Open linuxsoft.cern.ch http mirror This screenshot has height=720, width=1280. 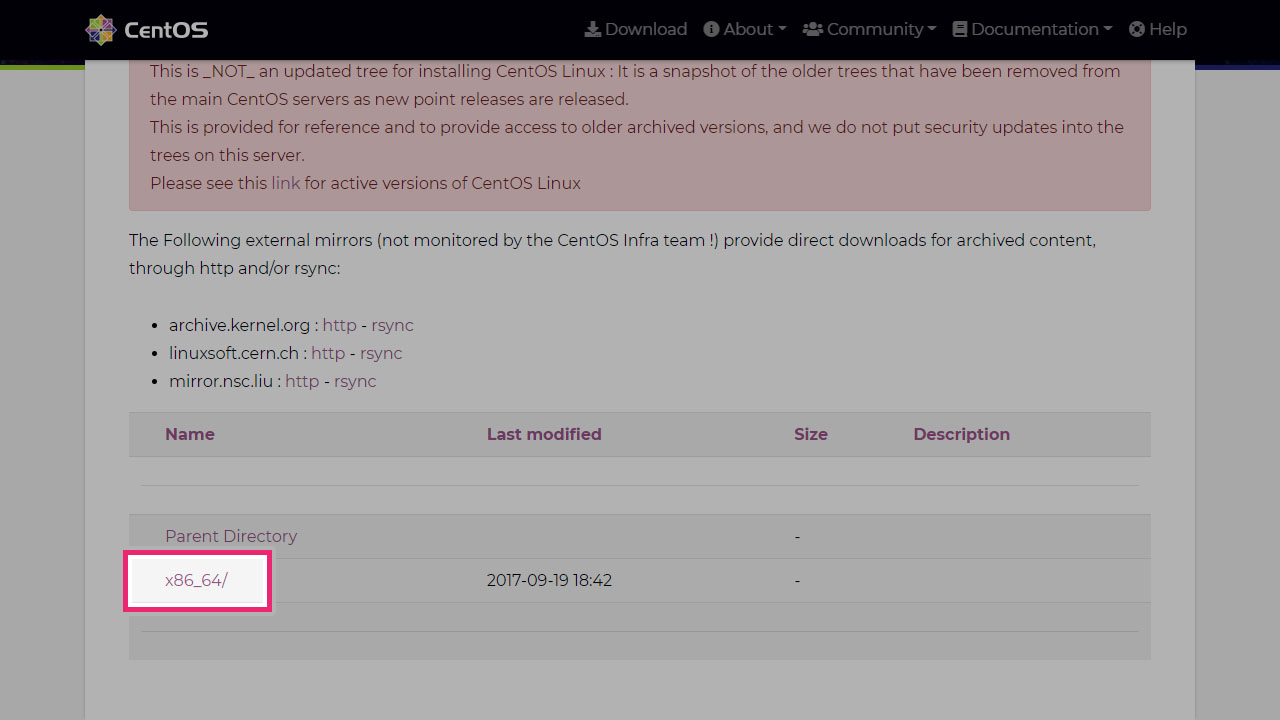[328, 353]
